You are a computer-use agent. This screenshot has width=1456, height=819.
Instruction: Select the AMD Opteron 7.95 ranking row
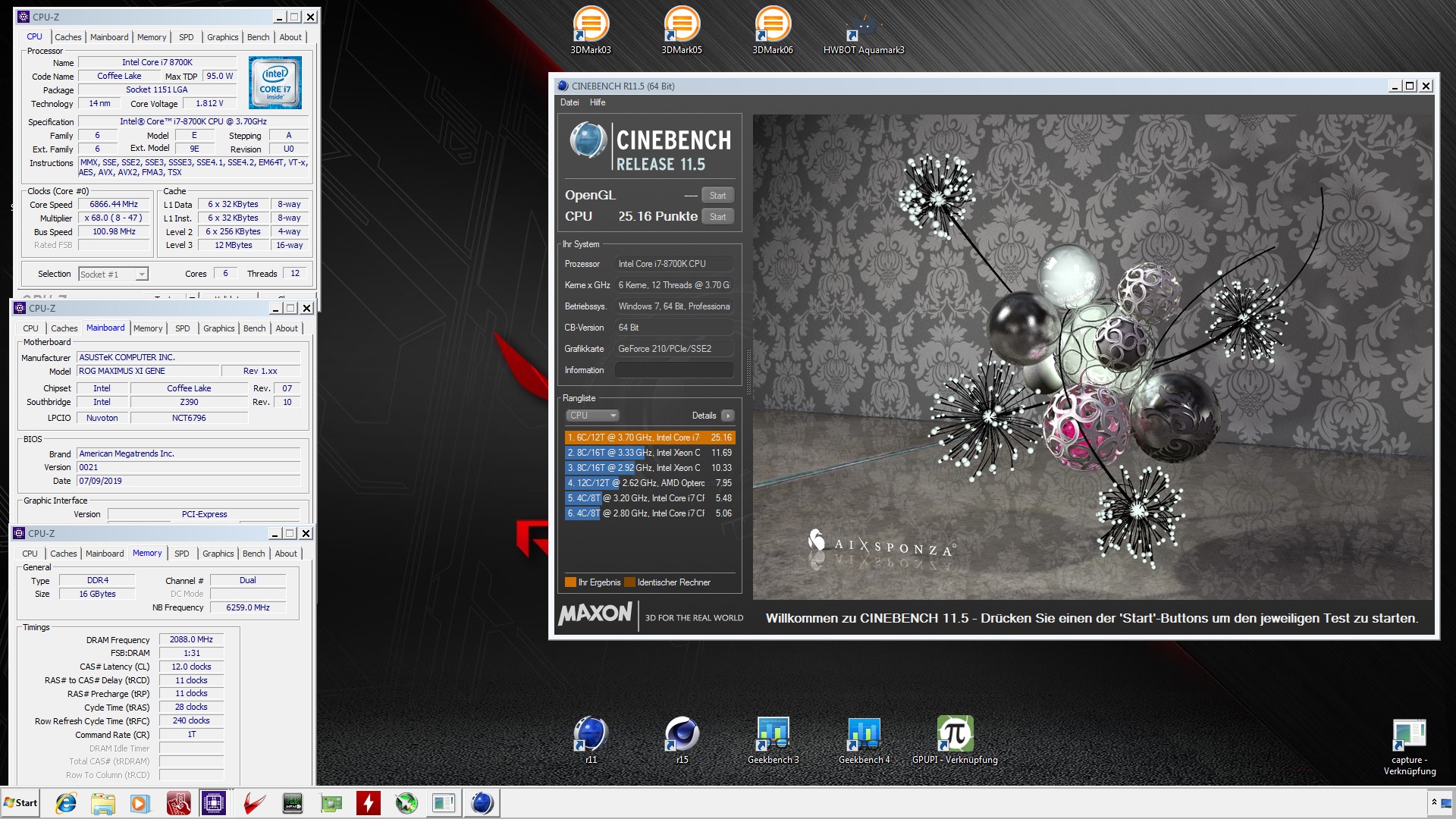click(x=650, y=483)
